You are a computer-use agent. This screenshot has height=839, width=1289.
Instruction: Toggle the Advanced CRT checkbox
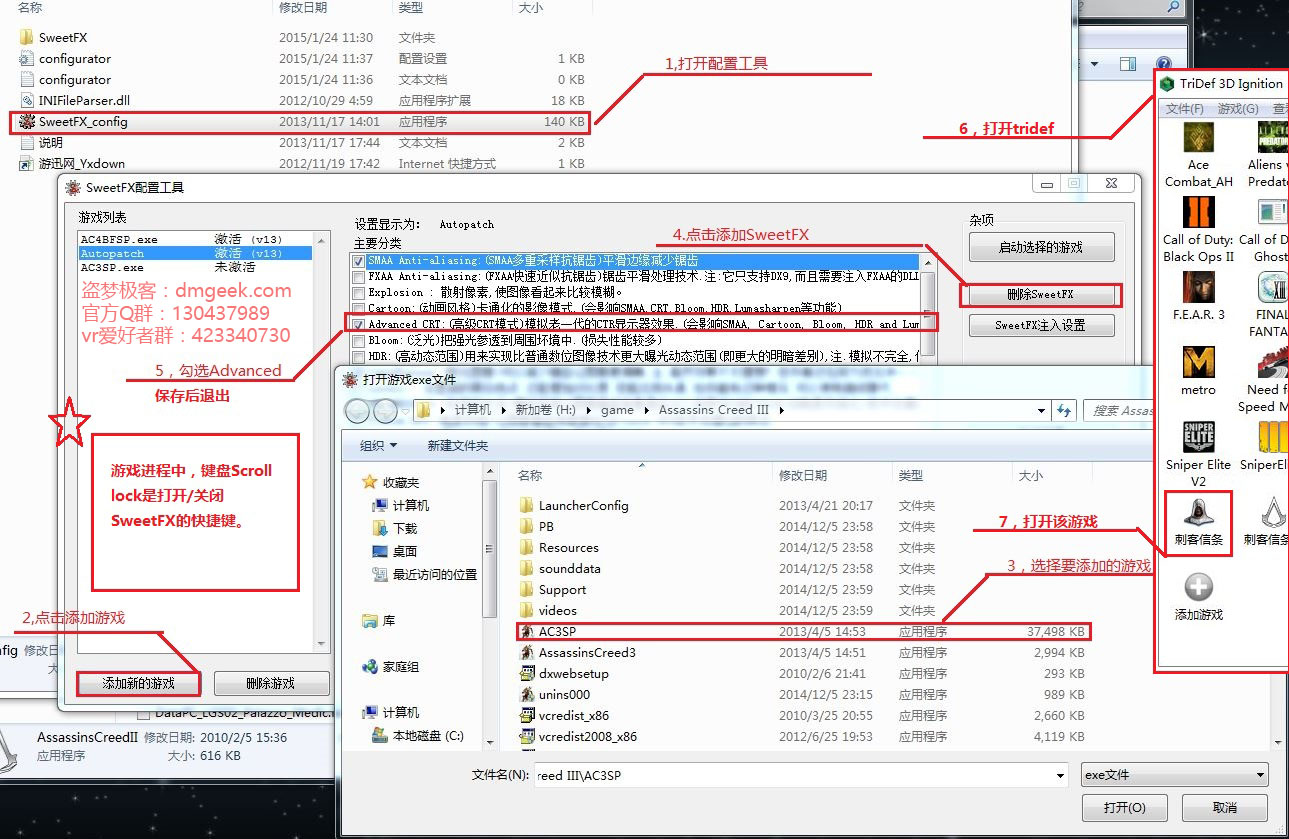coord(359,324)
